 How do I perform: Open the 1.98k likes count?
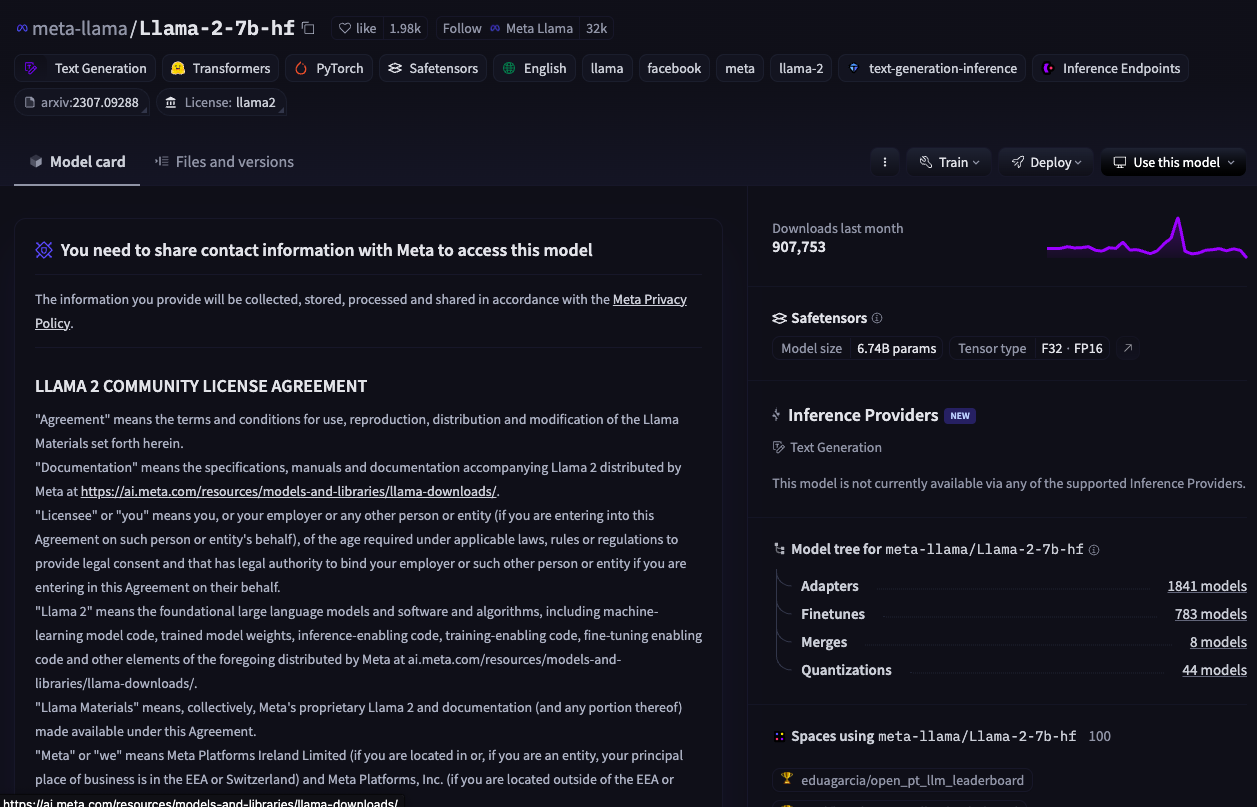(405, 28)
